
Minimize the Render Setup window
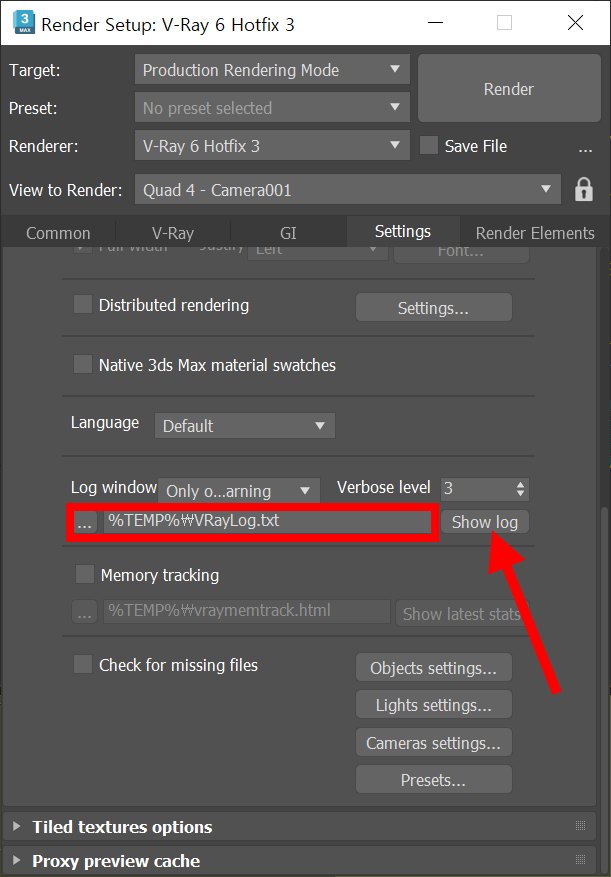[435, 23]
